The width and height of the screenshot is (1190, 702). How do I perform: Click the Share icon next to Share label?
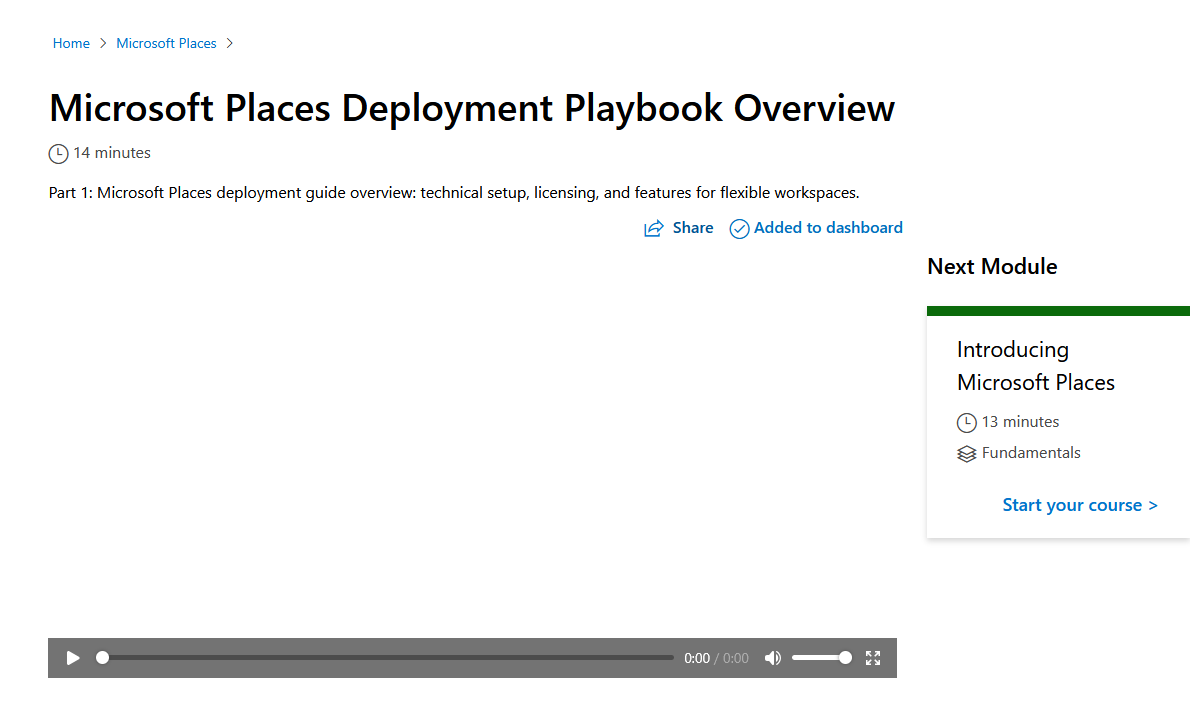(x=652, y=228)
